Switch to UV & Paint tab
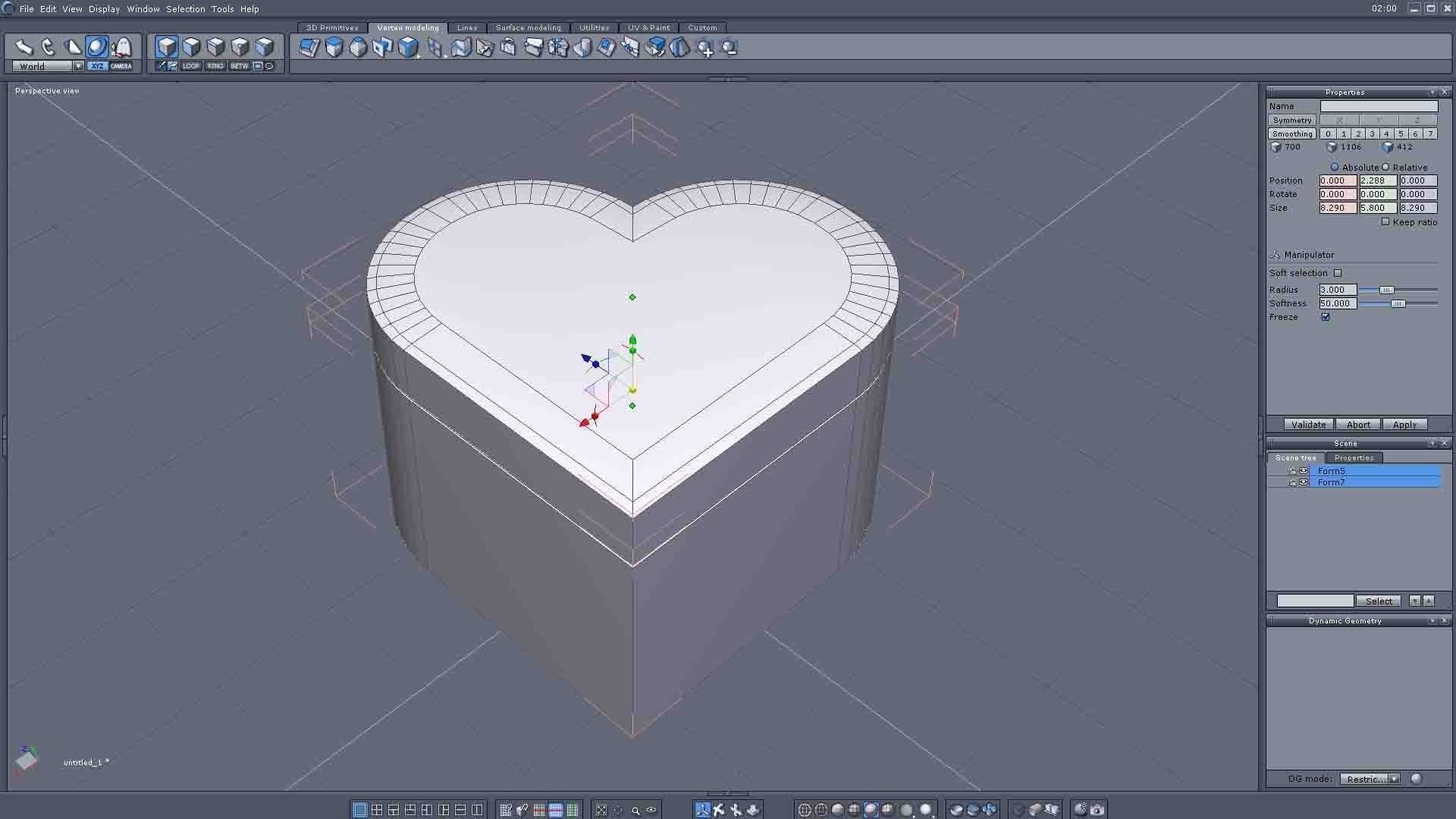Screen dimensions: 1456x819 pyautogui.click(x=648, y=27)
